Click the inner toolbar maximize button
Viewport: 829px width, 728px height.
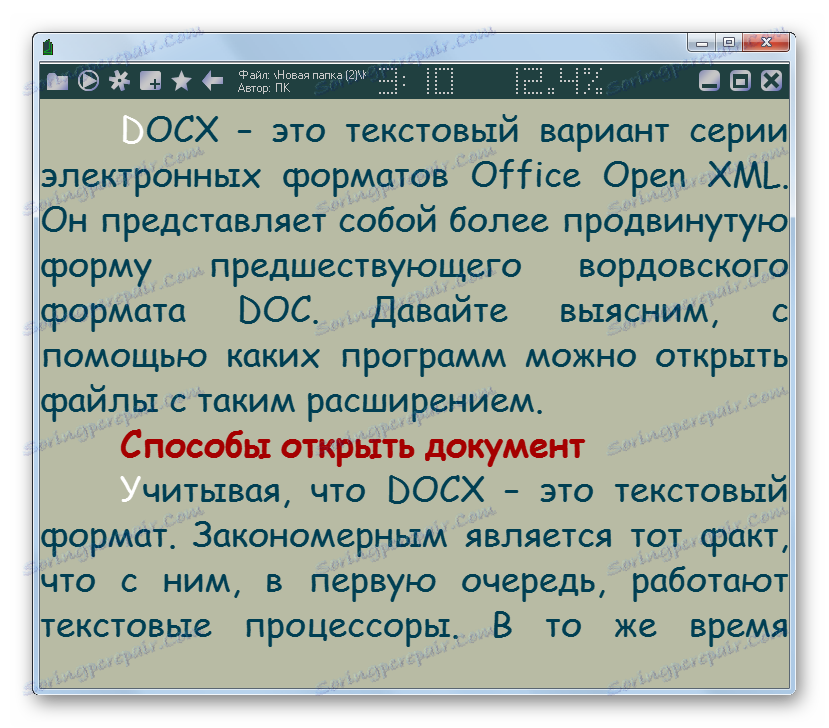click(740, 81)
